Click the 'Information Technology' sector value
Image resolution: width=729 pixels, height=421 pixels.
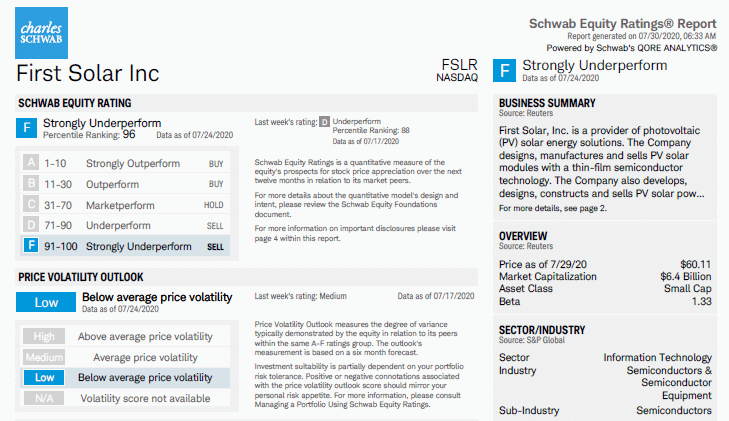pos(657,357)
